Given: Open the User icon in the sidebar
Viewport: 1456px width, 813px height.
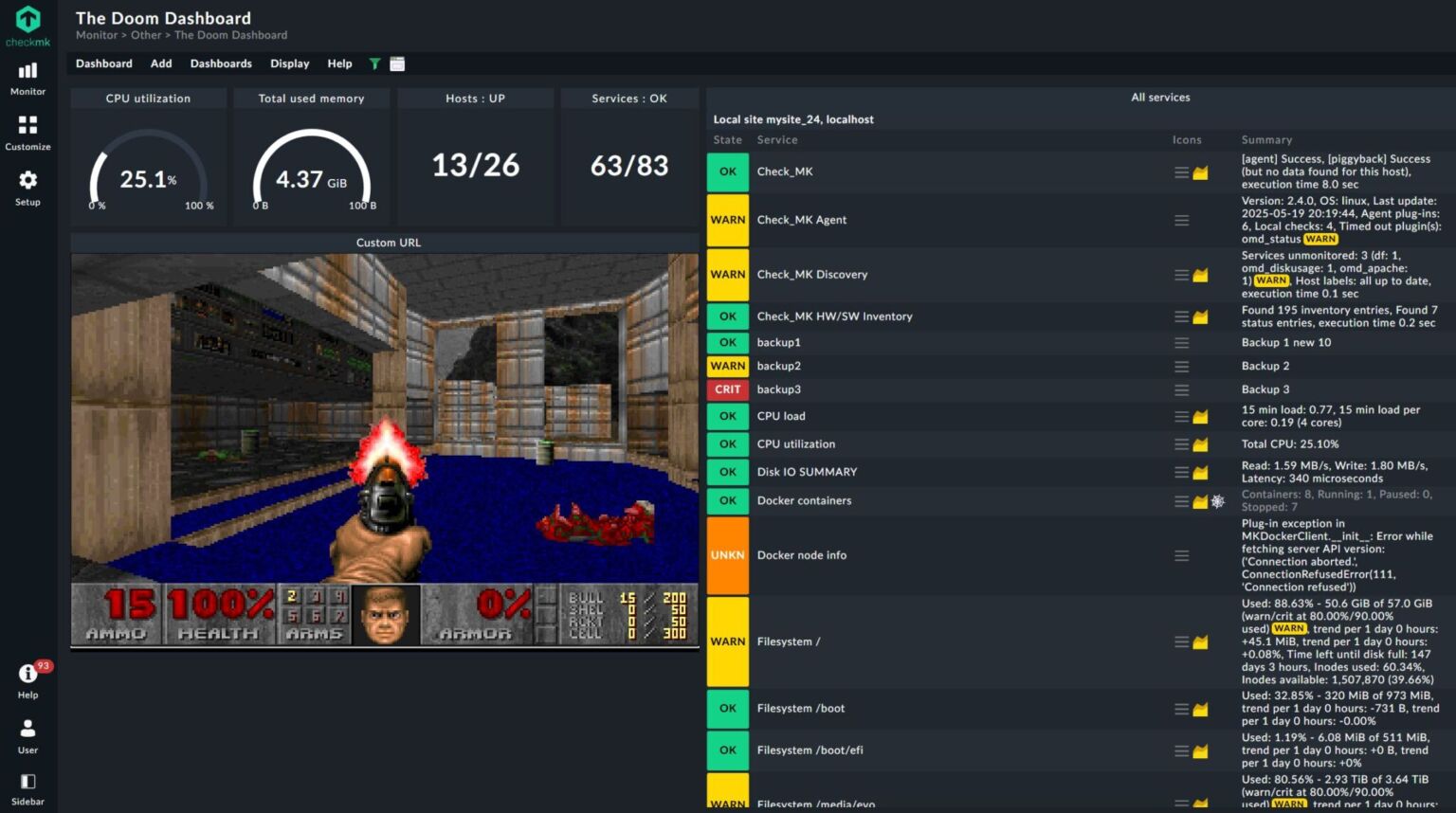Looking at the screenshot, I should tap(27, 732).
